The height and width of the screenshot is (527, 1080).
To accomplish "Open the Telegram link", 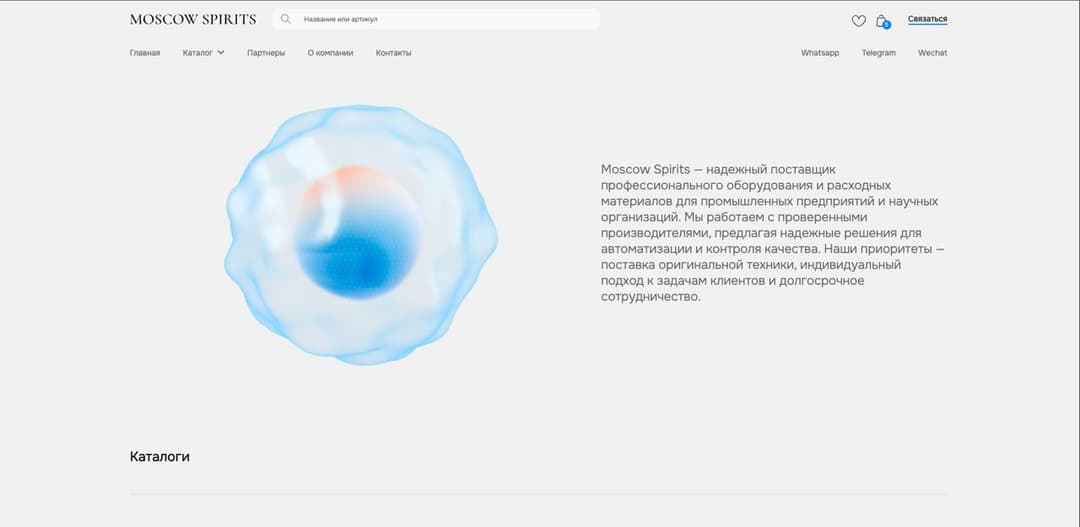I will pos(878,53).
